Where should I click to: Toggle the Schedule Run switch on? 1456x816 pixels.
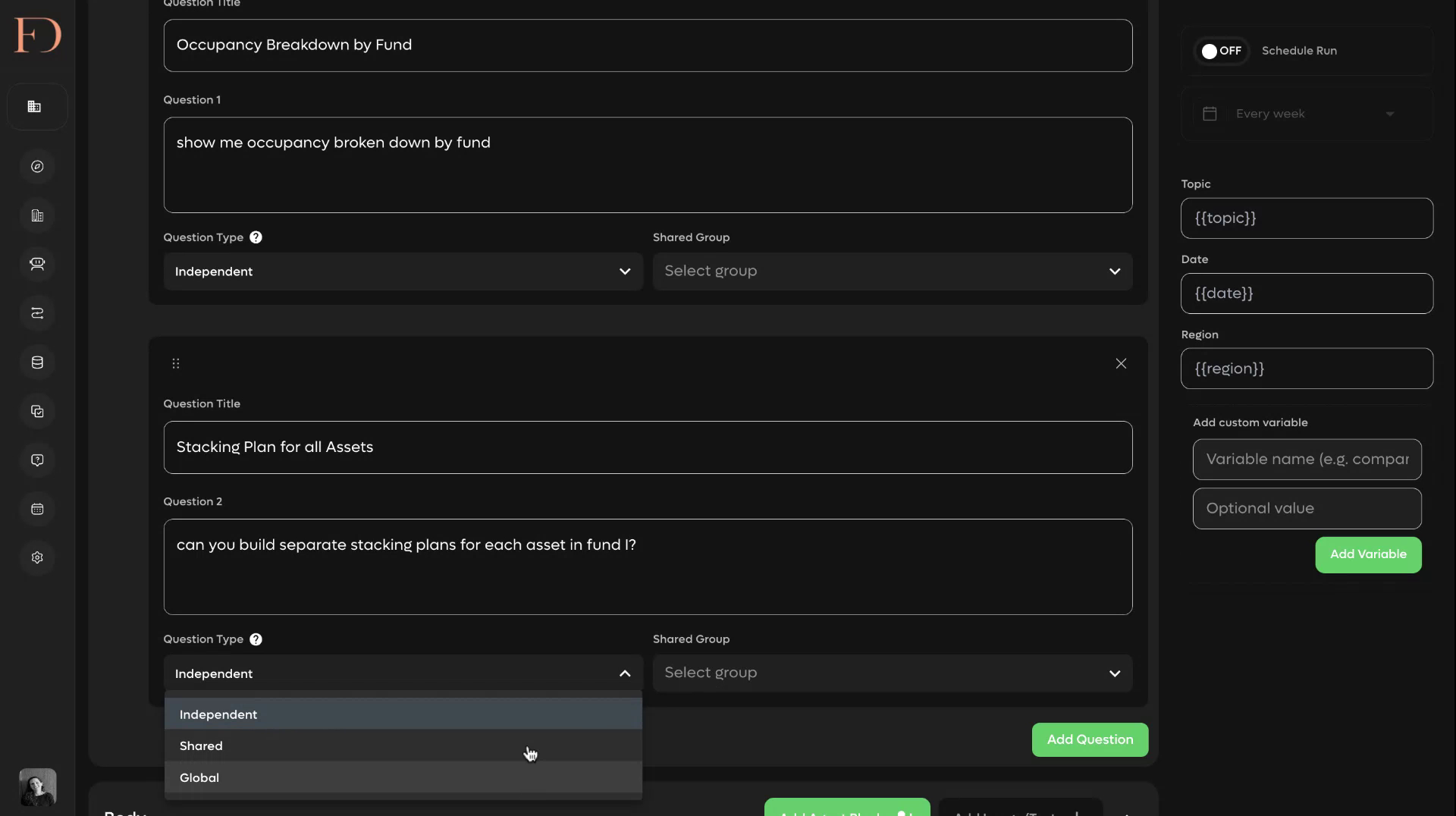1222,51
